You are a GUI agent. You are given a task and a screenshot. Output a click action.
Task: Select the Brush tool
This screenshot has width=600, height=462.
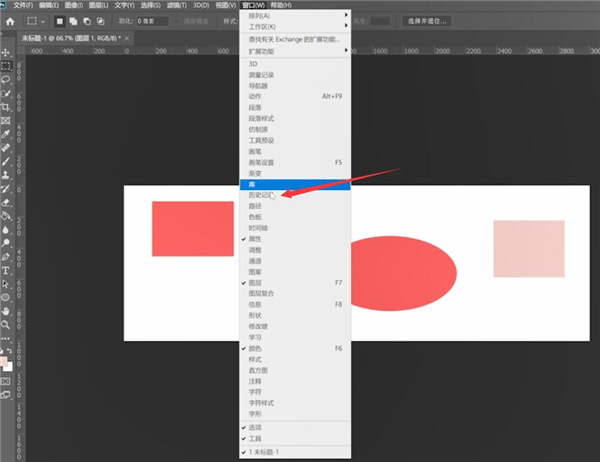click(6, 162)
